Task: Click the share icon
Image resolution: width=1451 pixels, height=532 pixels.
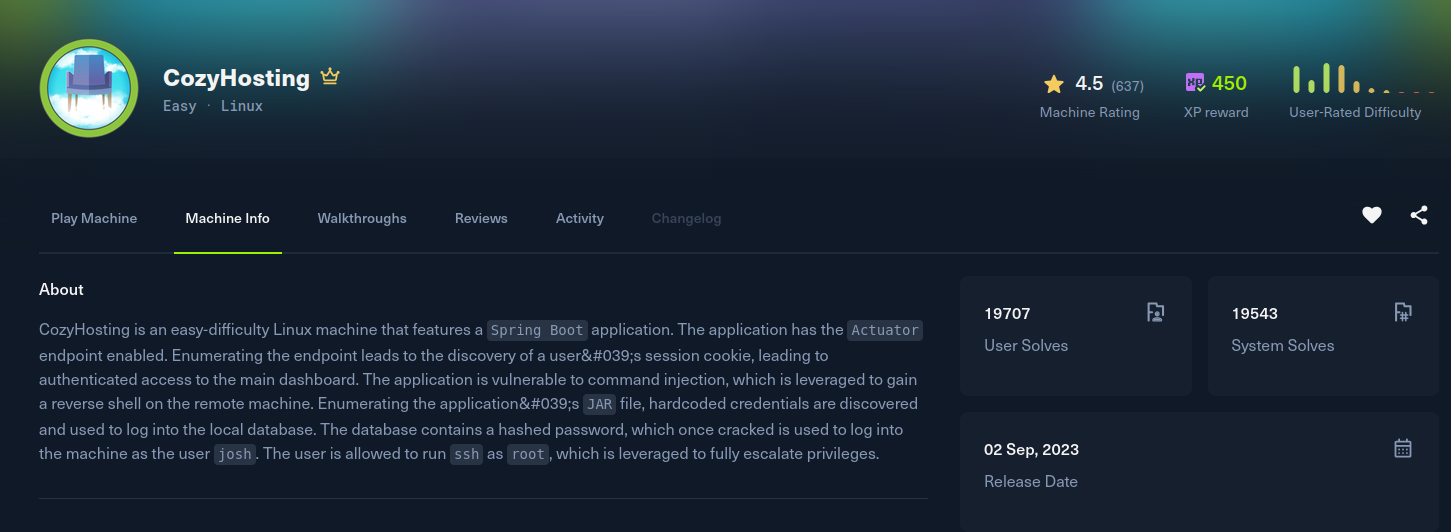Action: tap(1419, 215)
